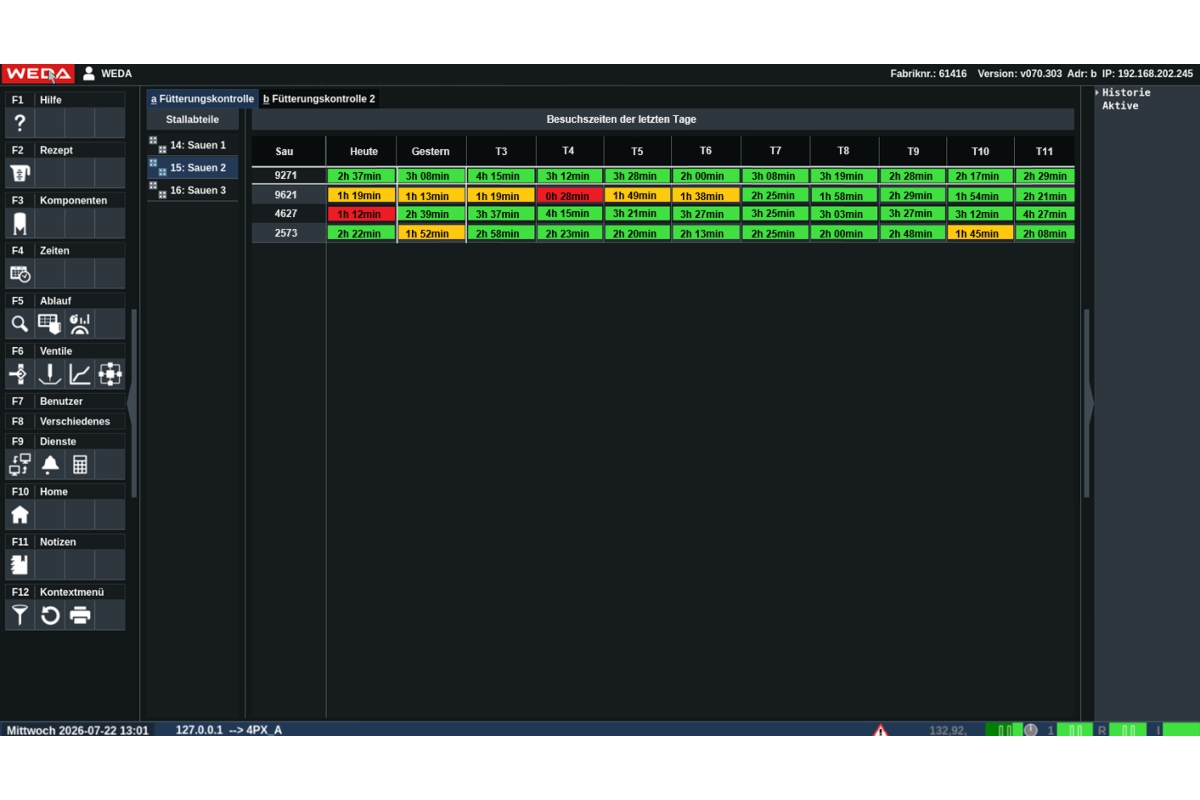Click the T10 column header
This screenshot has width=1200, height=800.
(x=980, y=151)
